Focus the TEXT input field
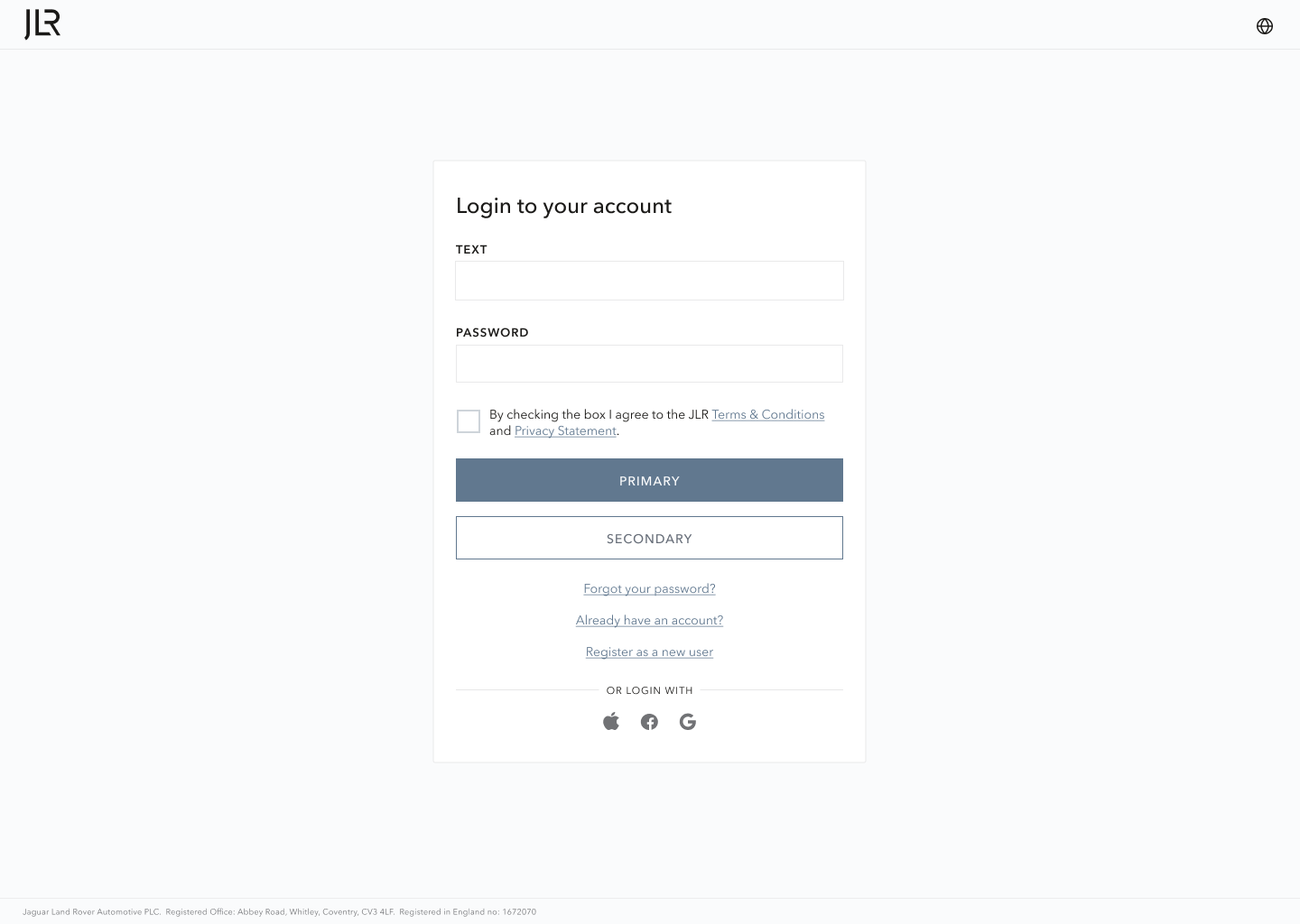This screenshot has height=924, width=1300. tap(649, 281)
